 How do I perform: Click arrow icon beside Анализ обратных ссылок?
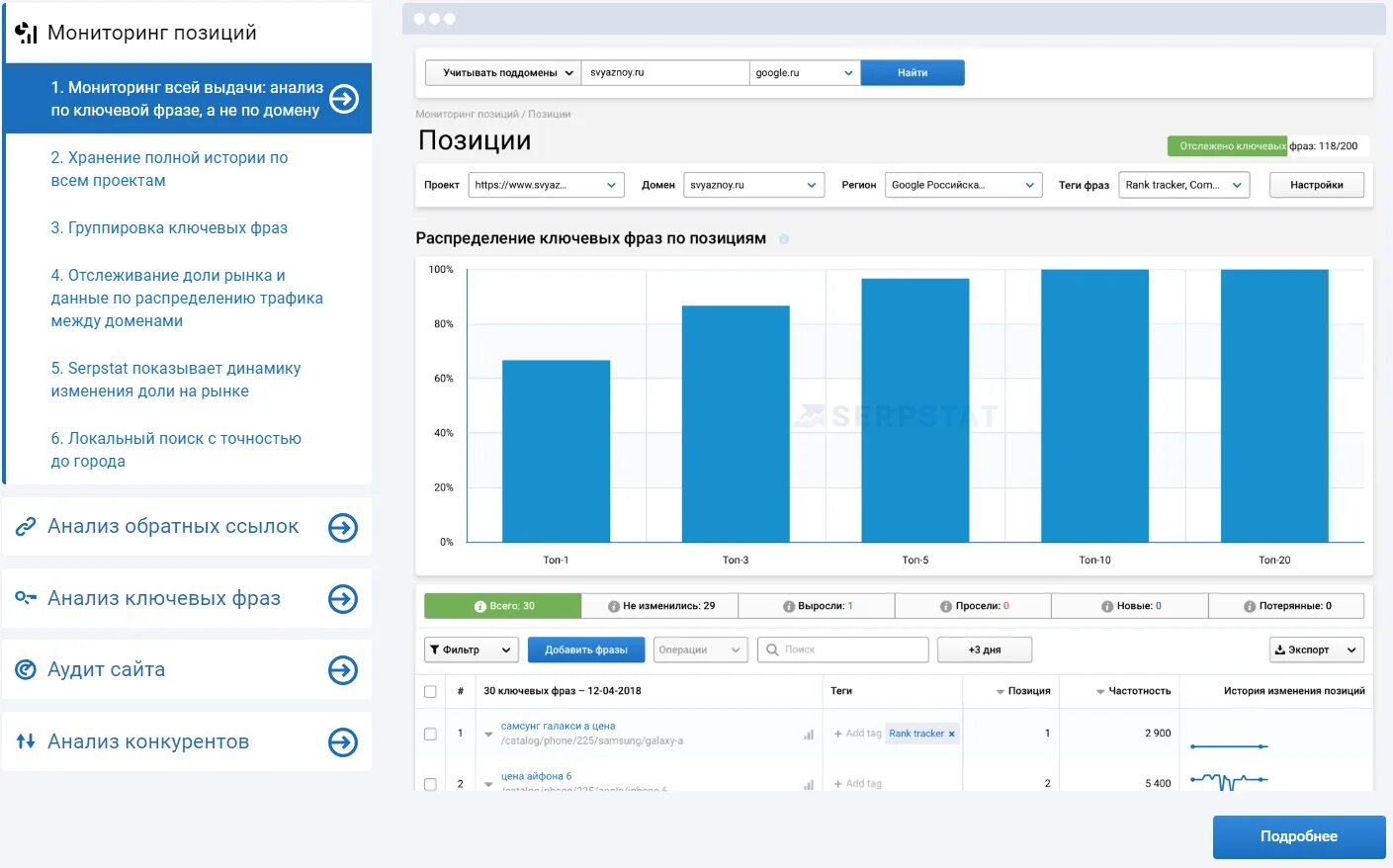[x=343, y=528]
